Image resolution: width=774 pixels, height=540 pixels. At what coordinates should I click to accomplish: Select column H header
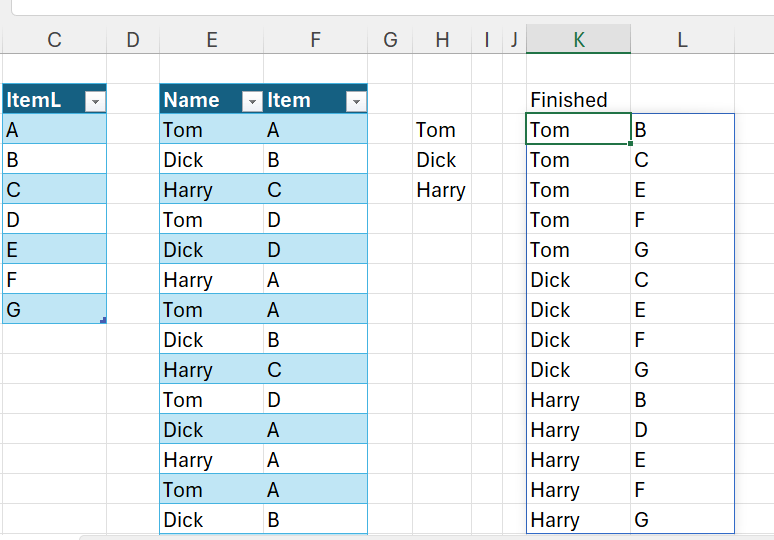point(442,39)
